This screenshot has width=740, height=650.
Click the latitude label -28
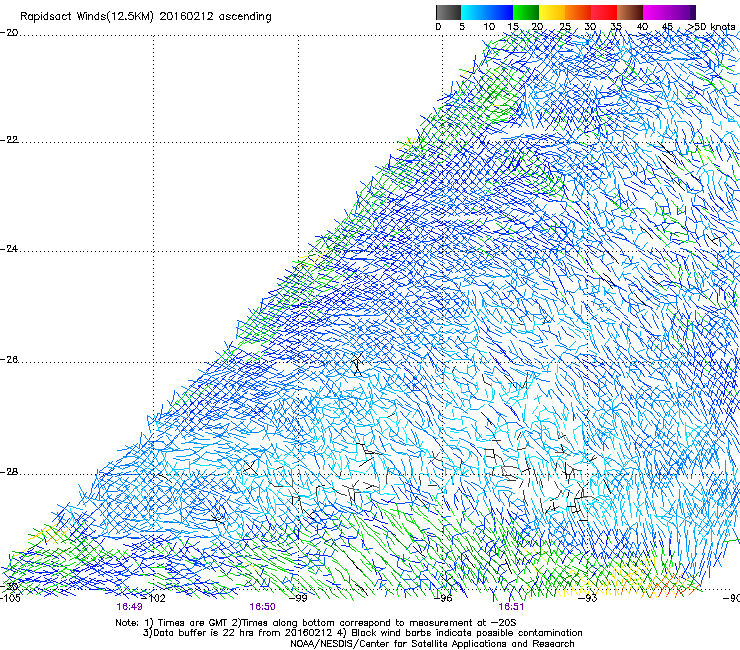[9, 472]
